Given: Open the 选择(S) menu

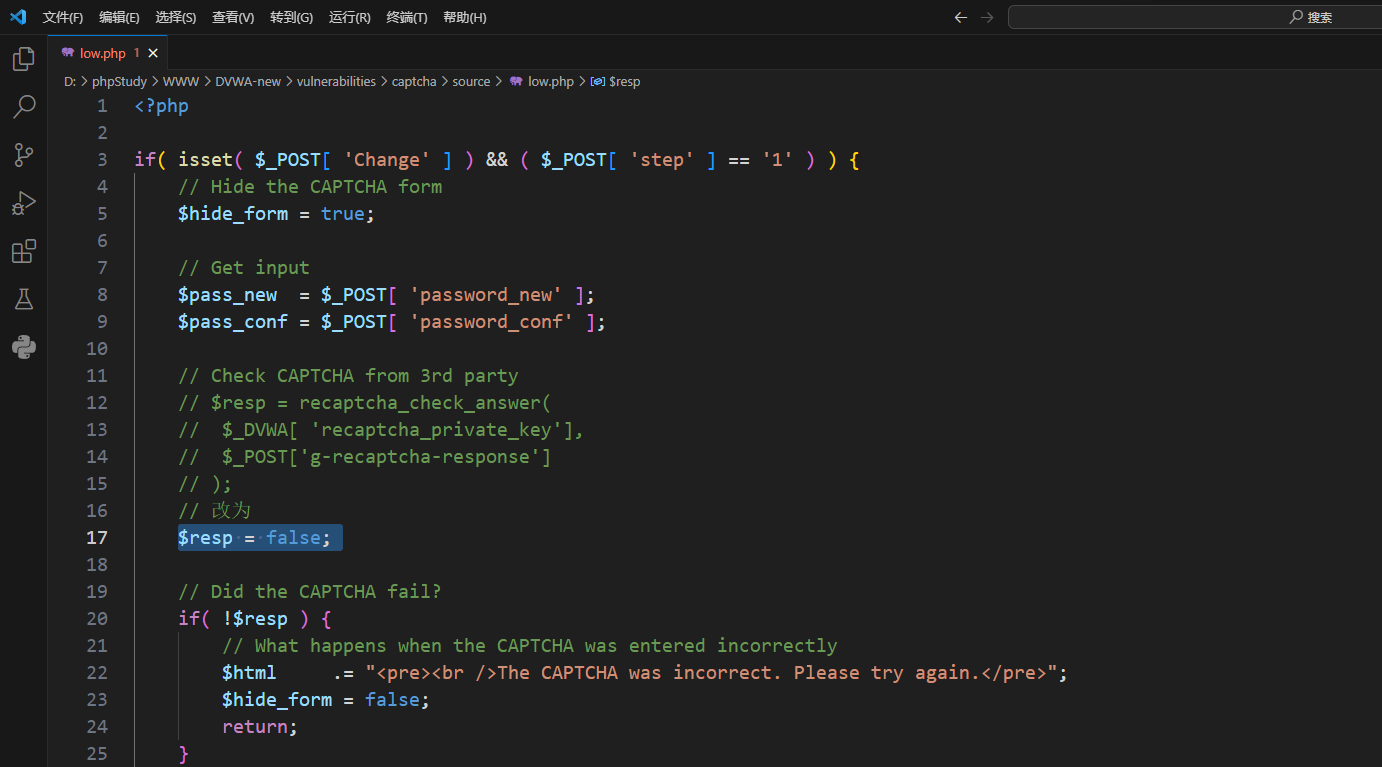Looking at the screenshot, I should (x=176, y=17).
